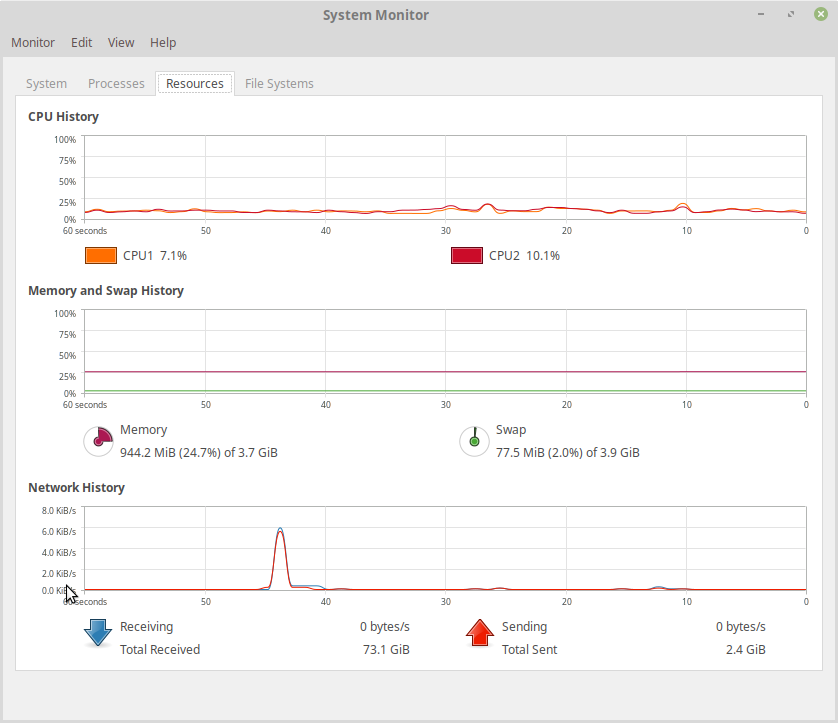This screenshot has height=723, width=838.
Task: Open the Monitor menu
Action: click(33, 42)
